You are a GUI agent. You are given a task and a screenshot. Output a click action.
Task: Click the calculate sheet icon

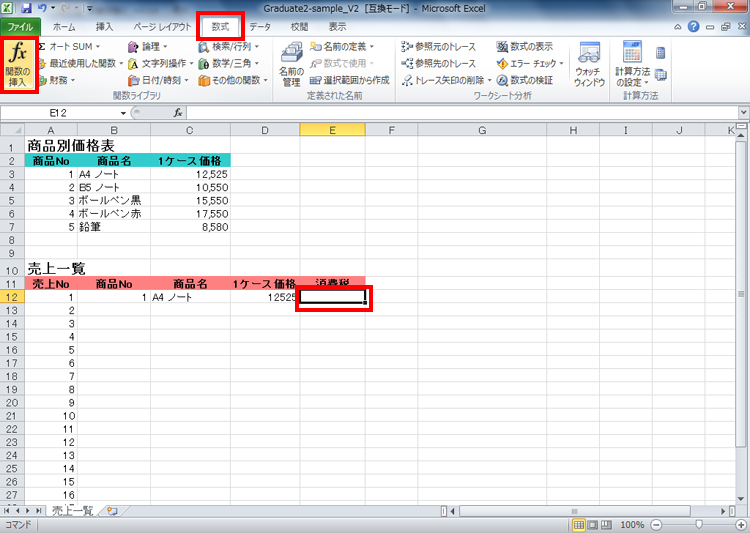pos(661,75)
